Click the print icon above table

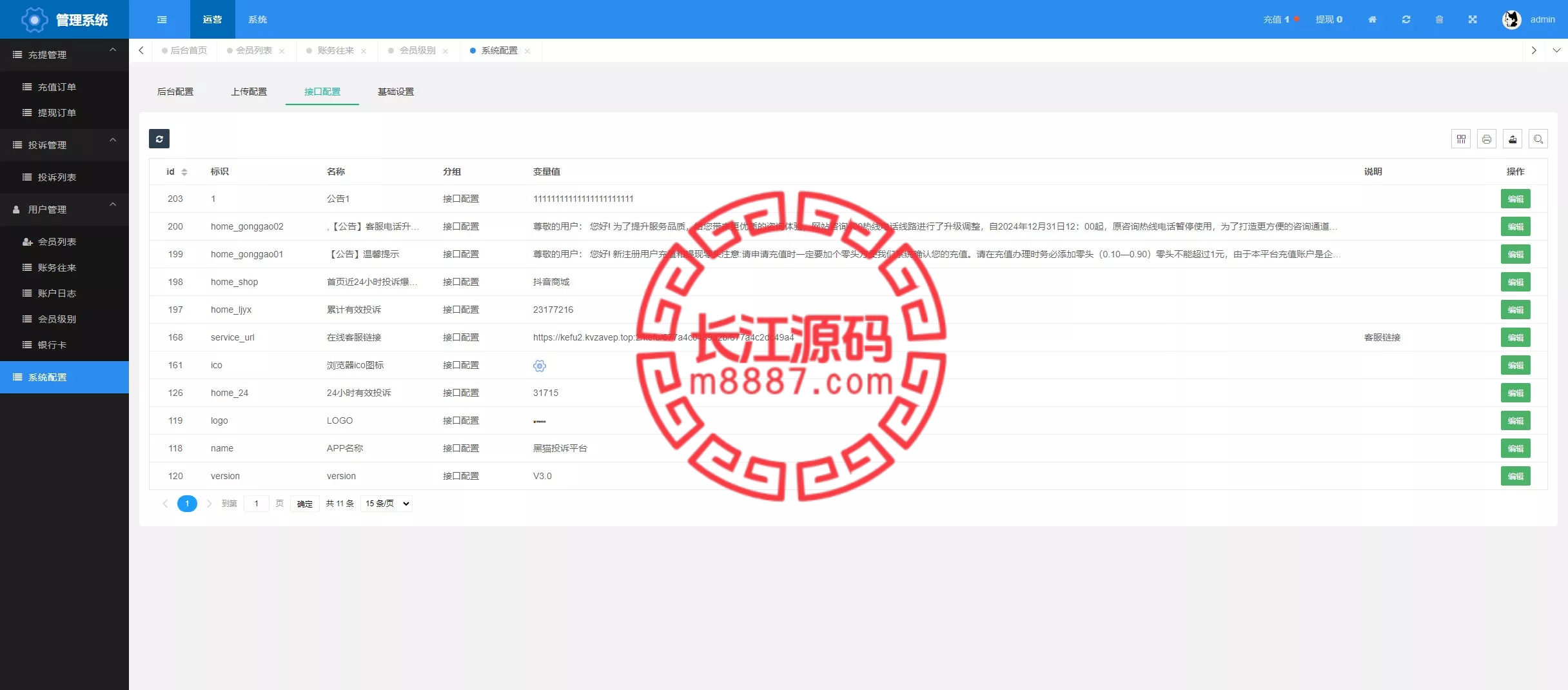click(x=1487, y=139)
